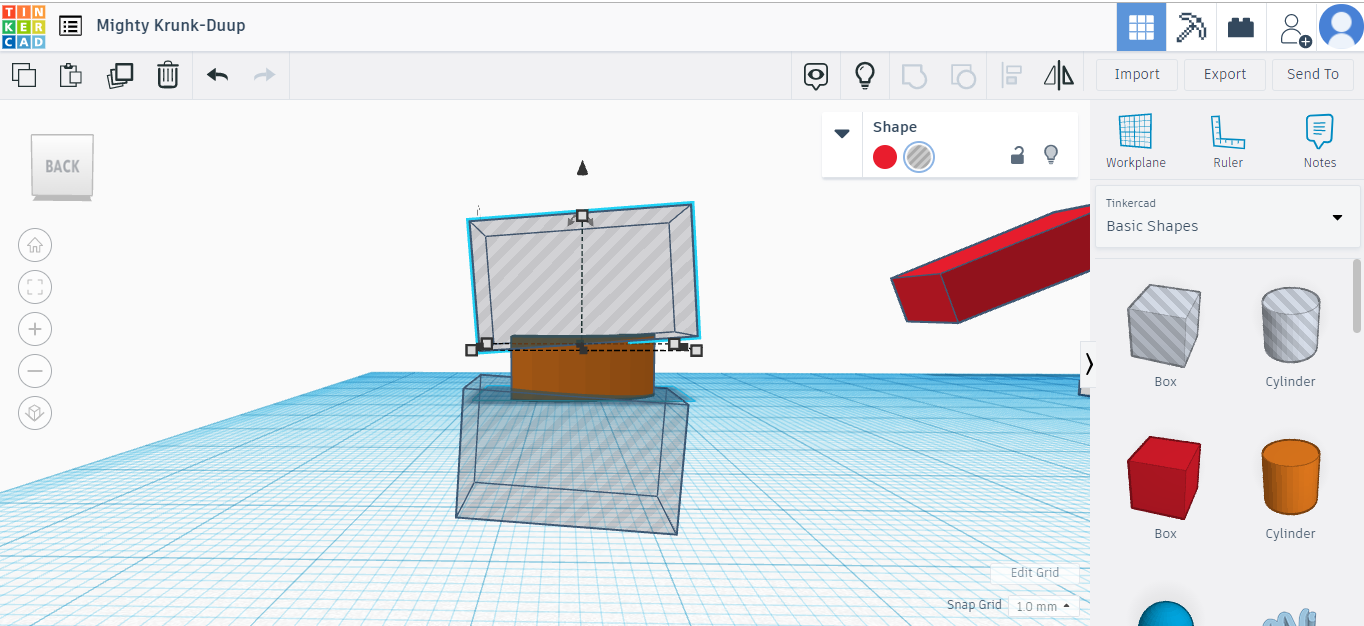Image resolution: width=1364 pixels, height=626 pixels.
Task: Select the Ruler tool
Action: pos(1228,140)
